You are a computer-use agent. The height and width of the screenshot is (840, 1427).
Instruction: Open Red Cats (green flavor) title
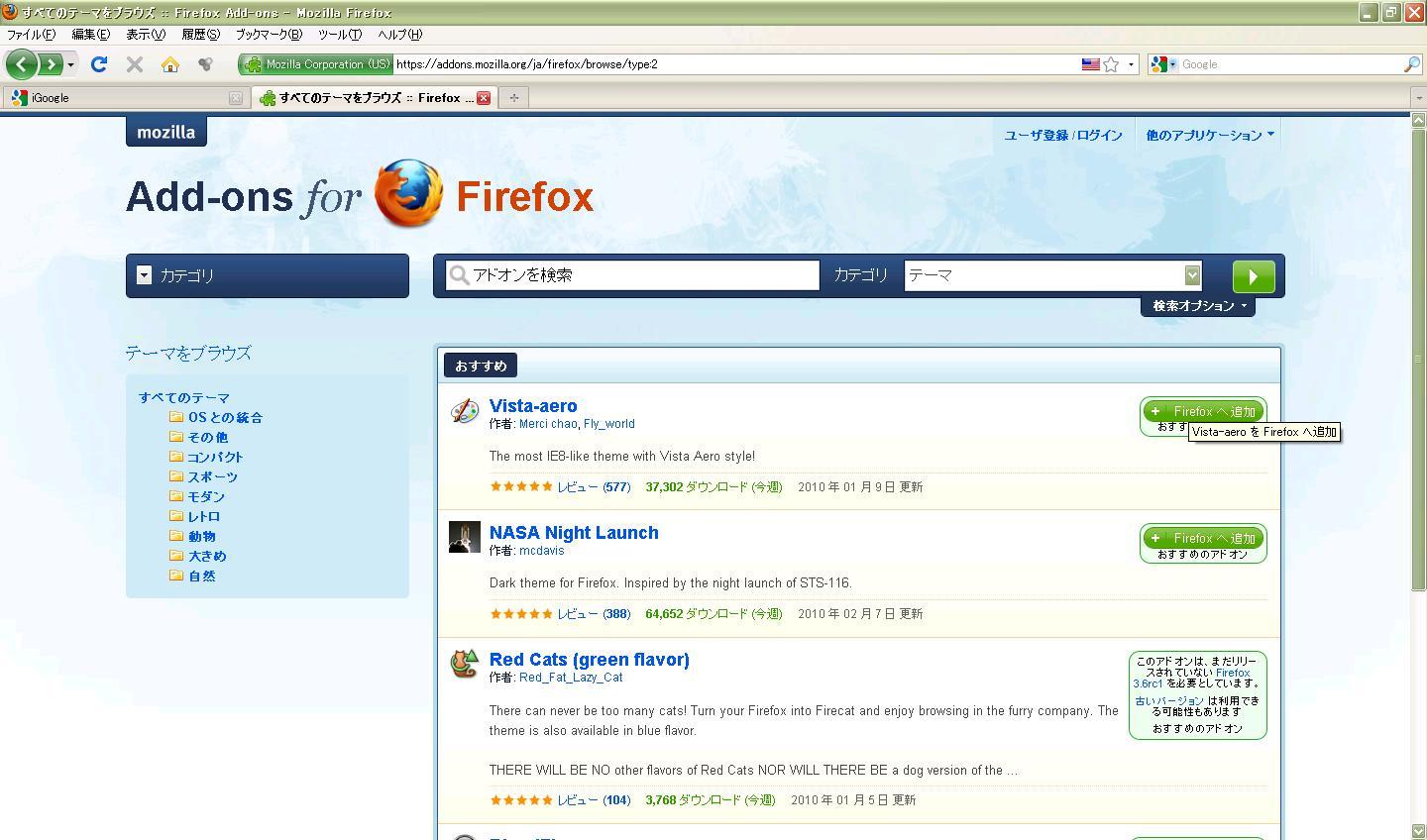590,659
